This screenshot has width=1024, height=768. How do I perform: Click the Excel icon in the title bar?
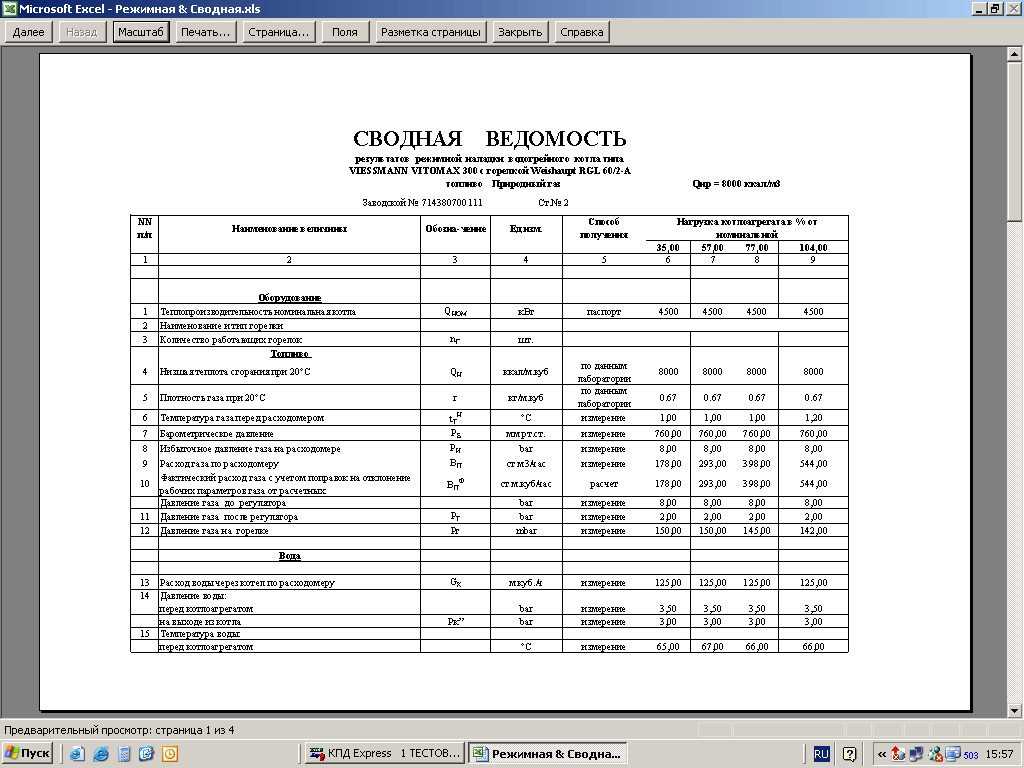click(10, 8)
